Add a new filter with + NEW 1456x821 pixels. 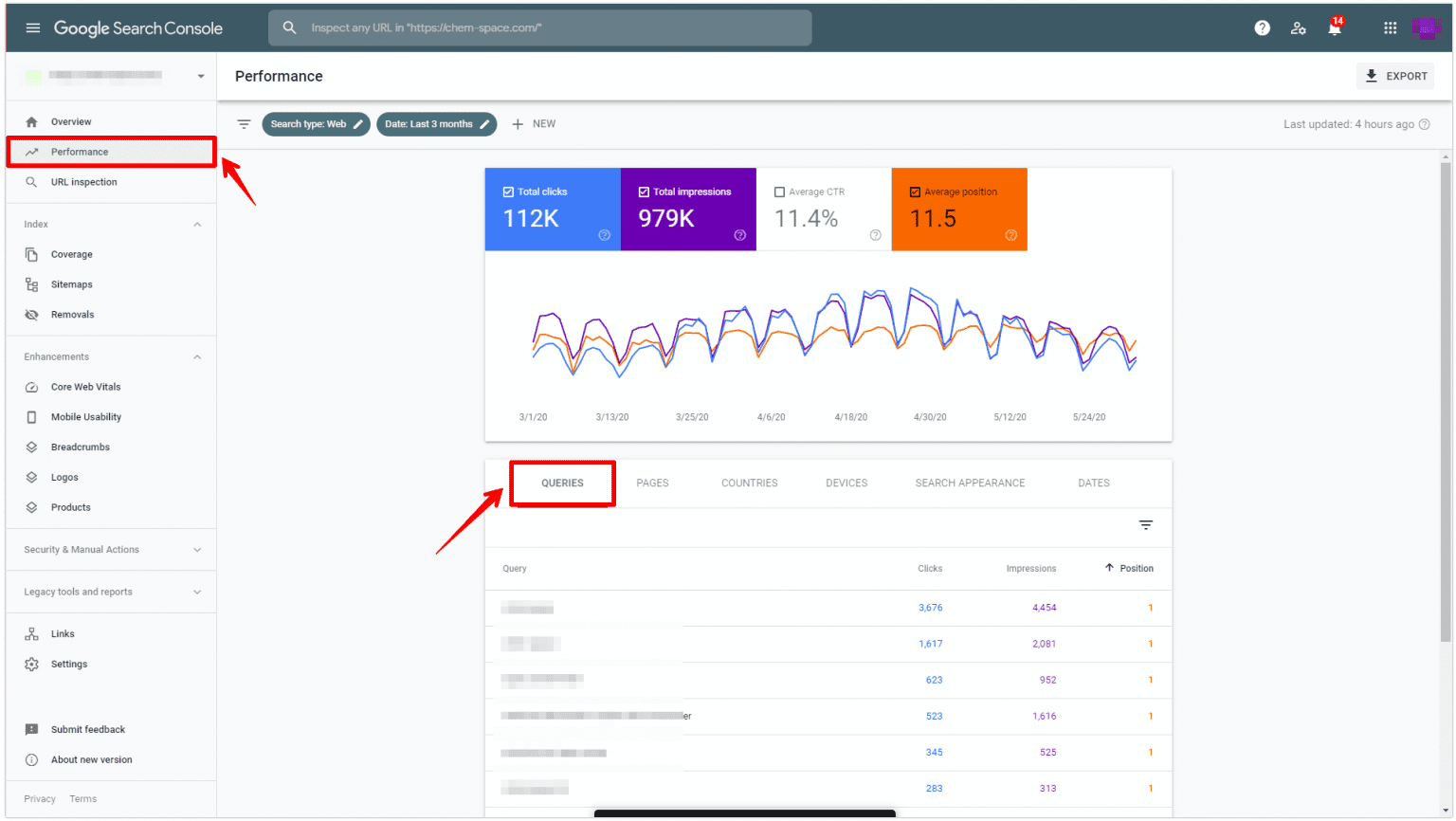pyautogui.click(x=534, y=124)
